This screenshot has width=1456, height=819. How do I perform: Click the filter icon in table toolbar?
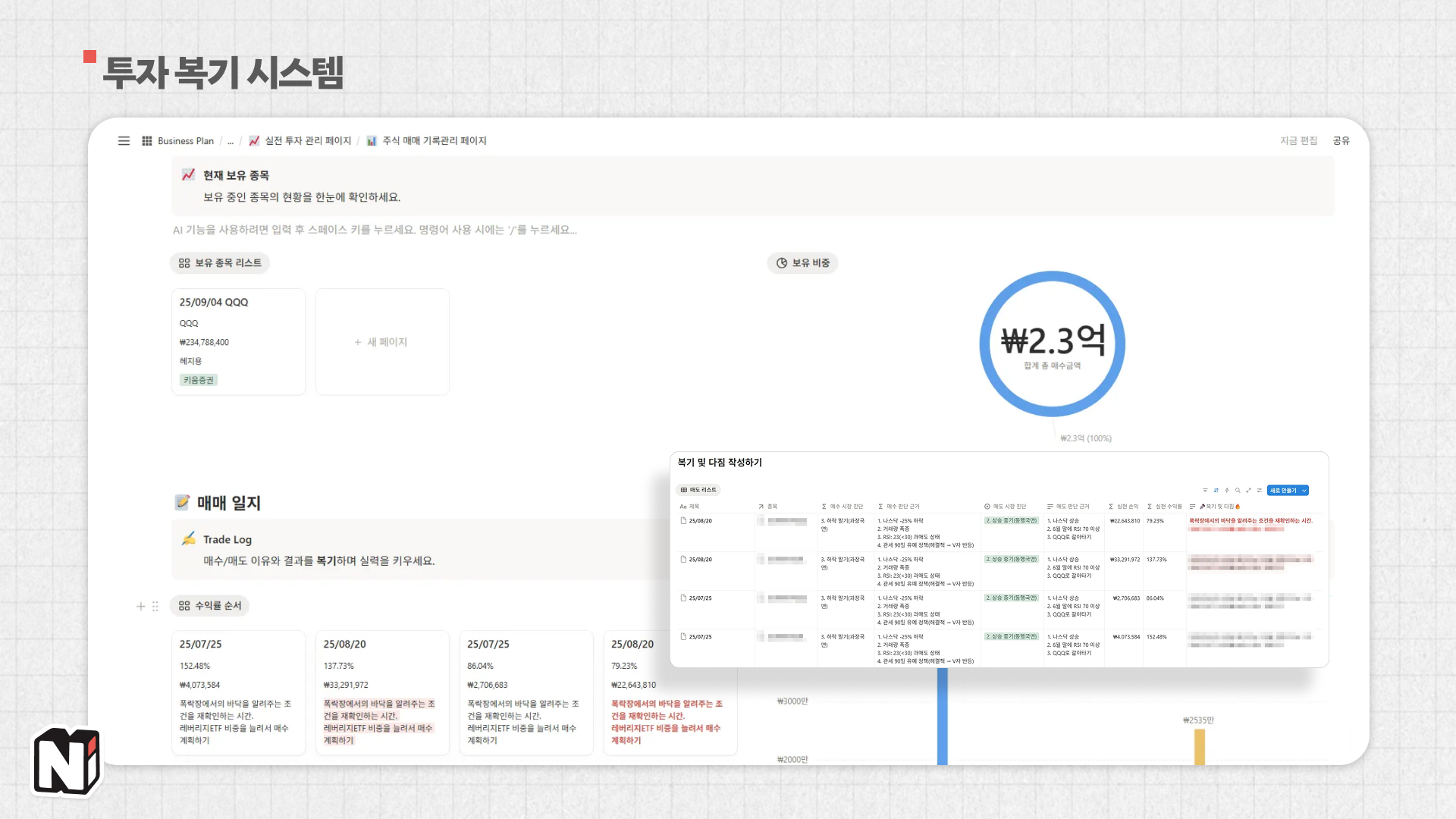pyautogui.click(x=1205, y=491)
